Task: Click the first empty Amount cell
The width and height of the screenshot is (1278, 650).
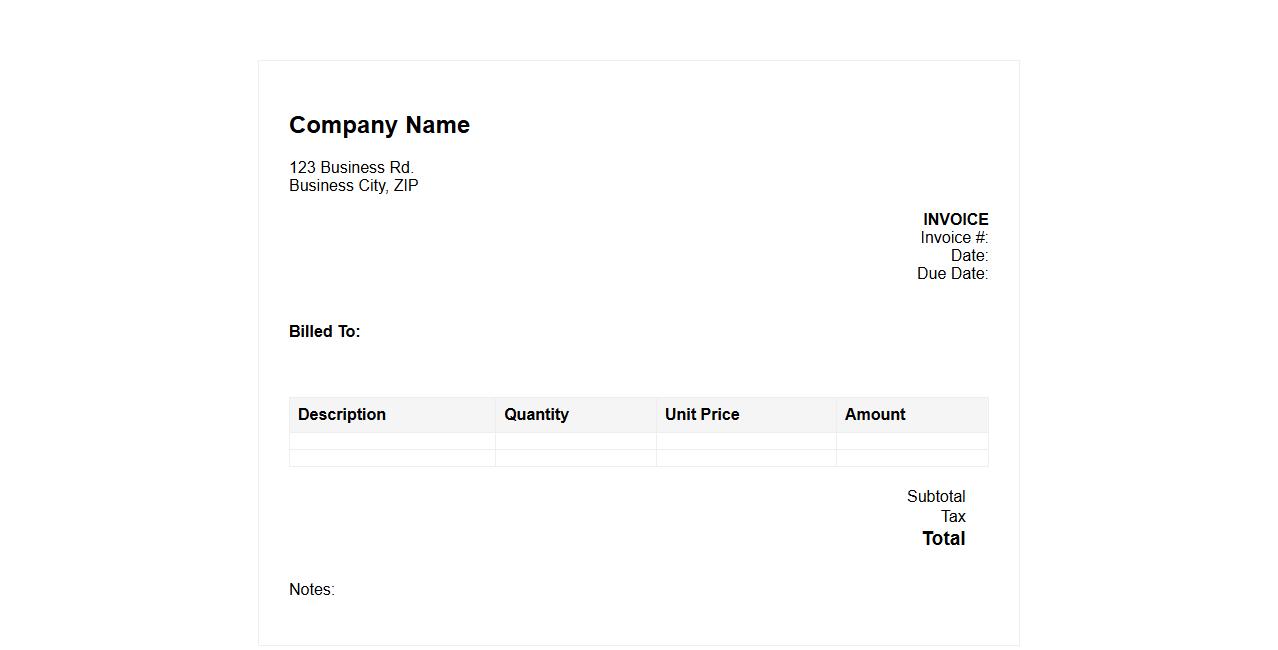Action: (x=912, y=441)
